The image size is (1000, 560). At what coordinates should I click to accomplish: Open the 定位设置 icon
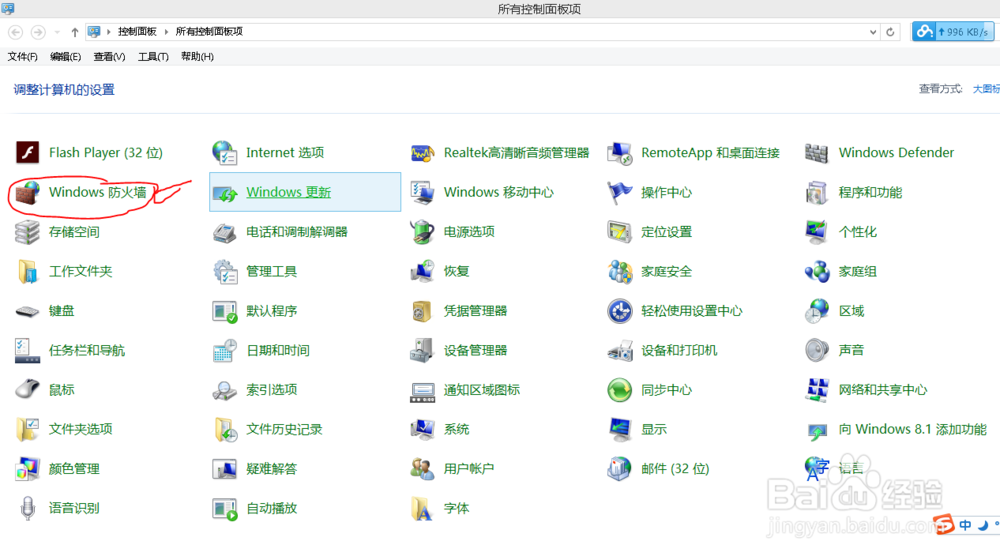(619, 232)
